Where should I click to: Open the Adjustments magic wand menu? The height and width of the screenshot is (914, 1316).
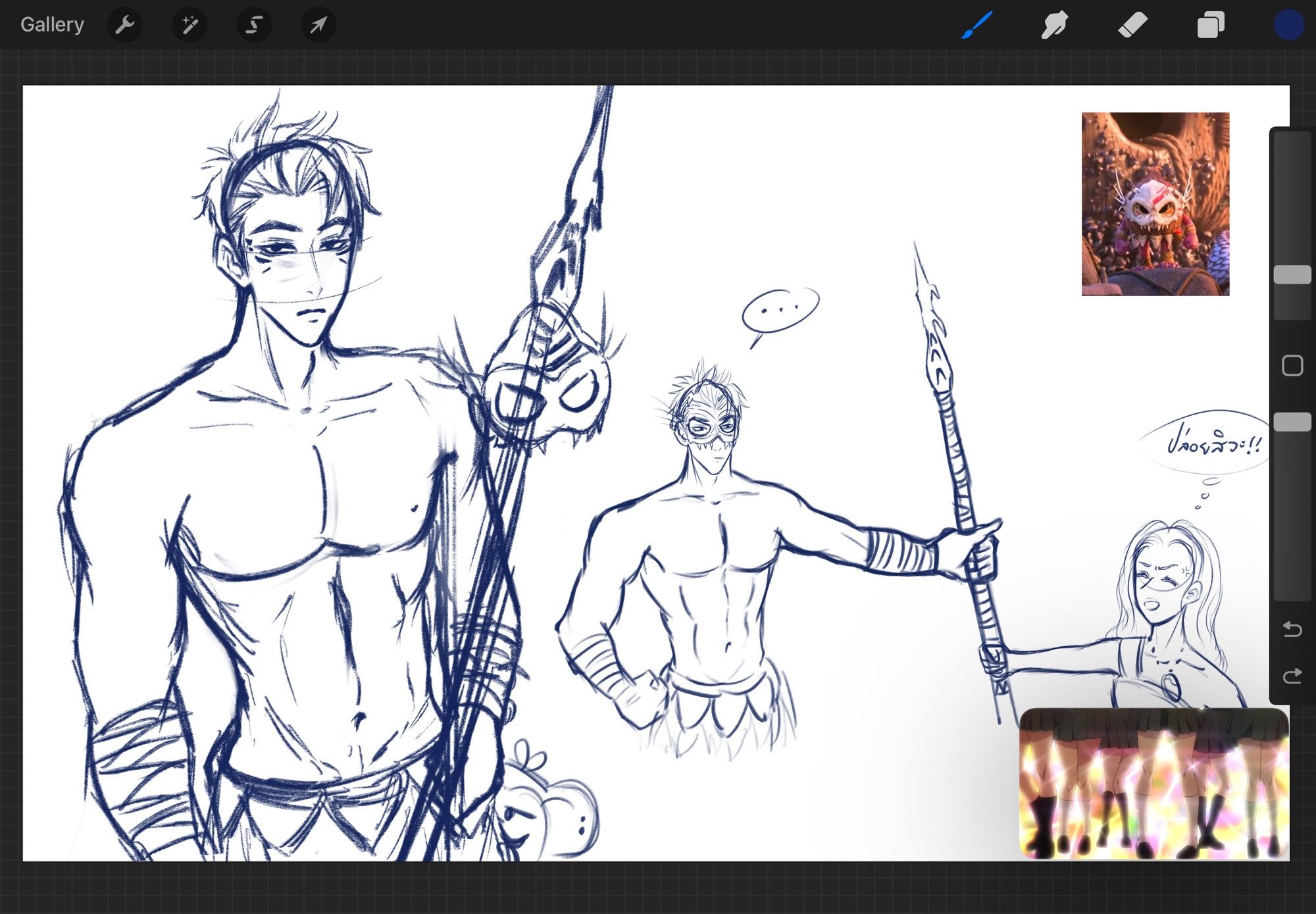(190, 25)
